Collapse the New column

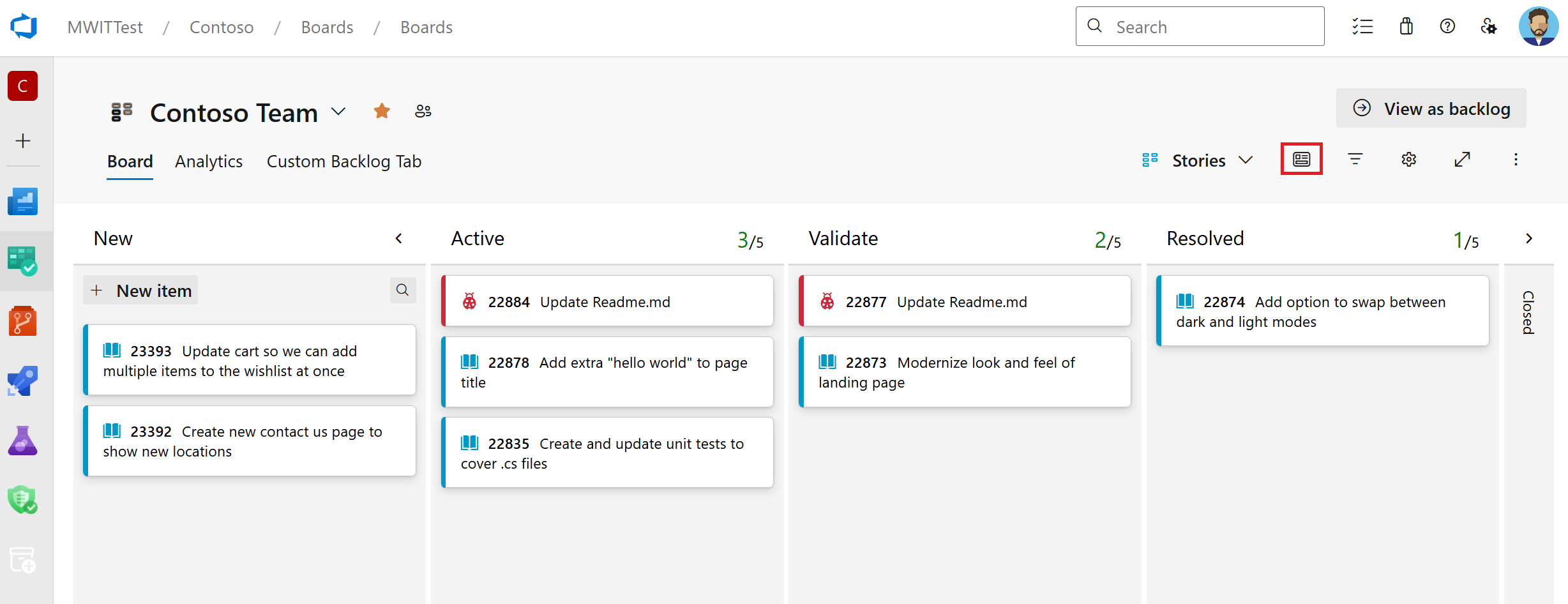pyautogui.click(x=398, y=238)
